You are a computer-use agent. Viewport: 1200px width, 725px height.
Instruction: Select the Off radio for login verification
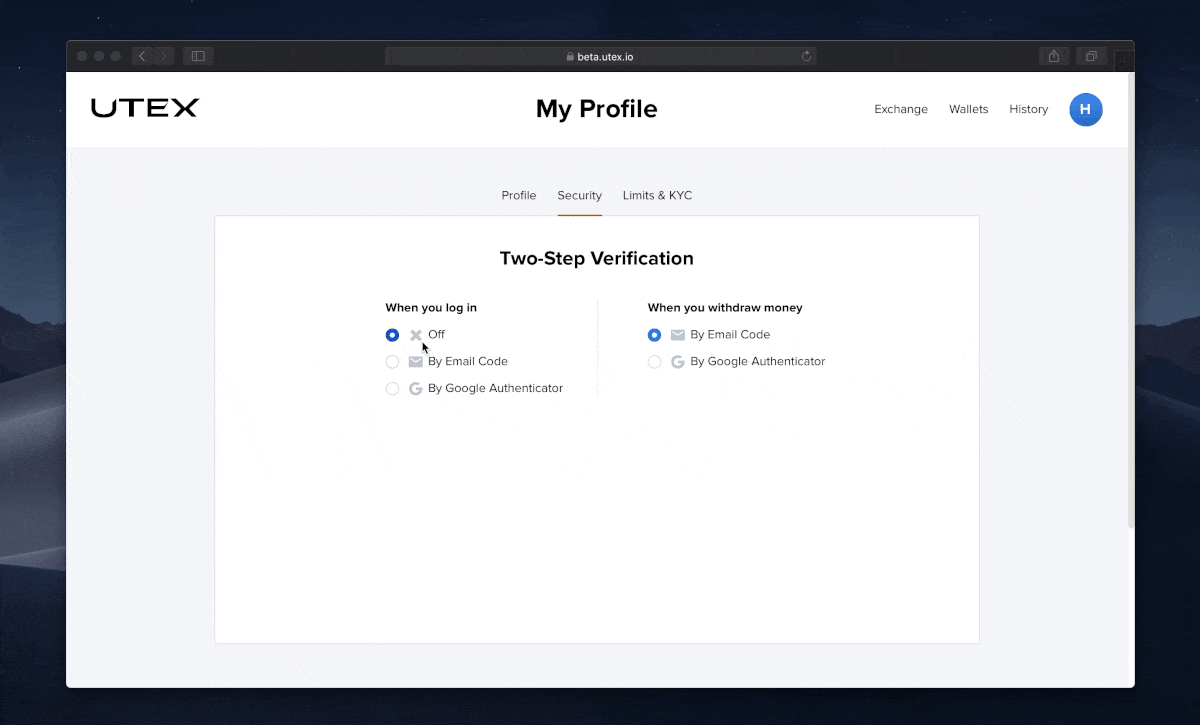[x=392, y=335]
